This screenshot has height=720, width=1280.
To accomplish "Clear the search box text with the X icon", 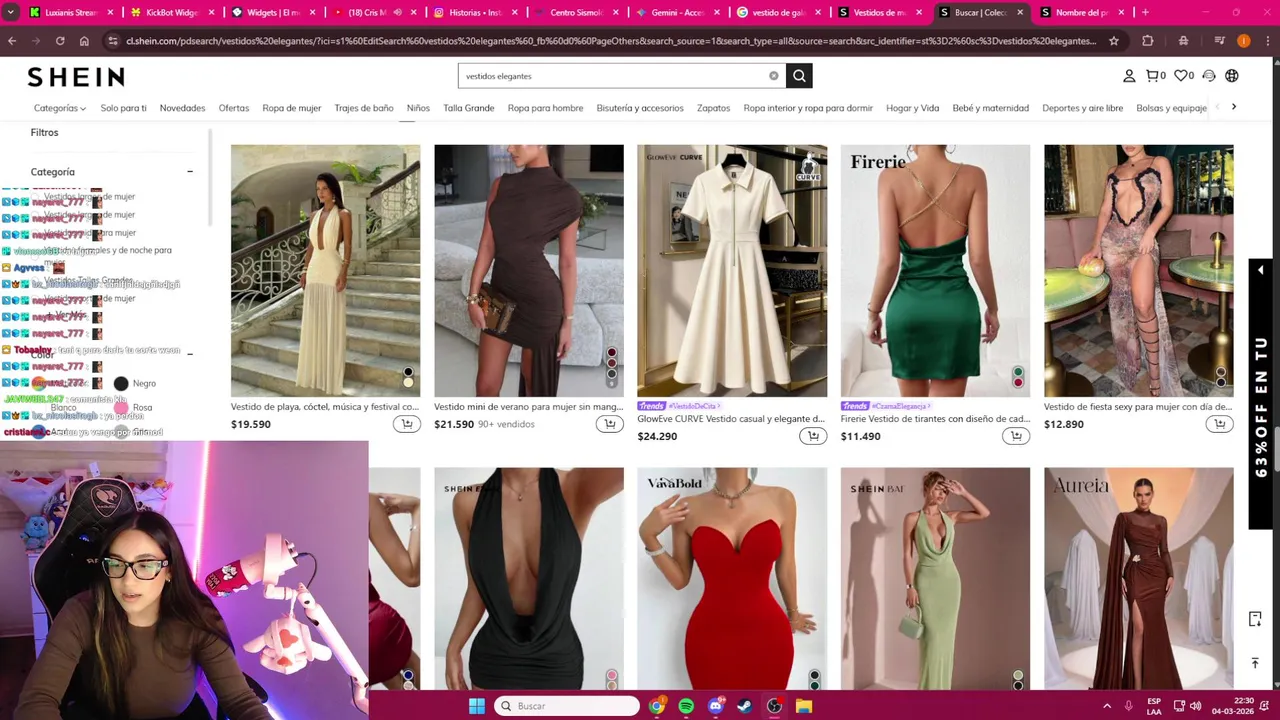I will [x=773, y=76].
